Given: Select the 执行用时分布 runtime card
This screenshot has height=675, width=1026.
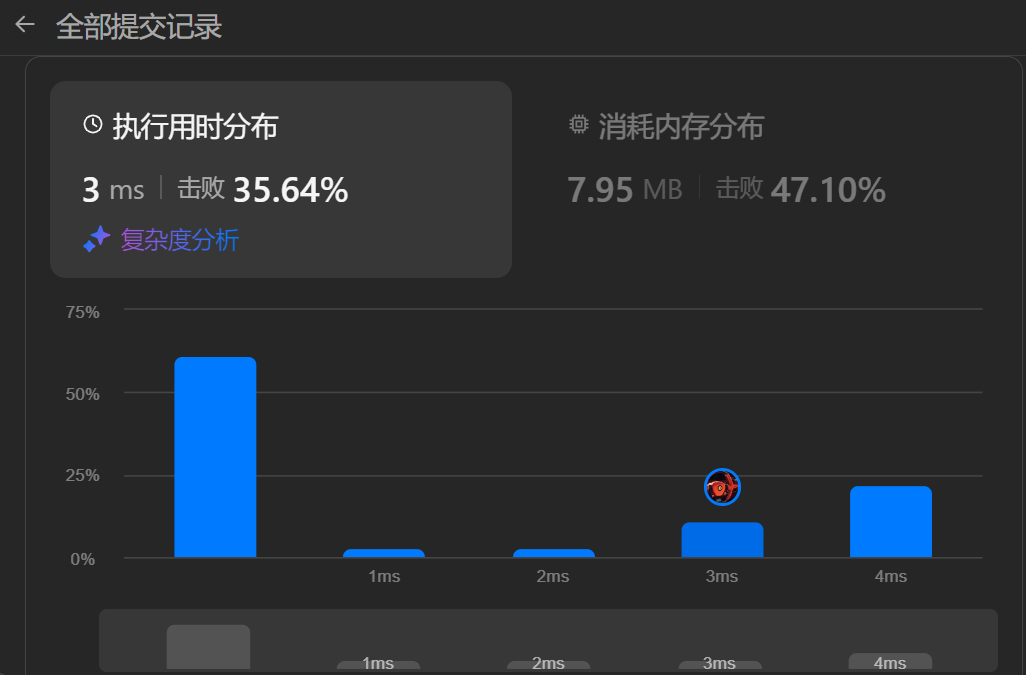Looking at the screenshot, I should (281, 179).
